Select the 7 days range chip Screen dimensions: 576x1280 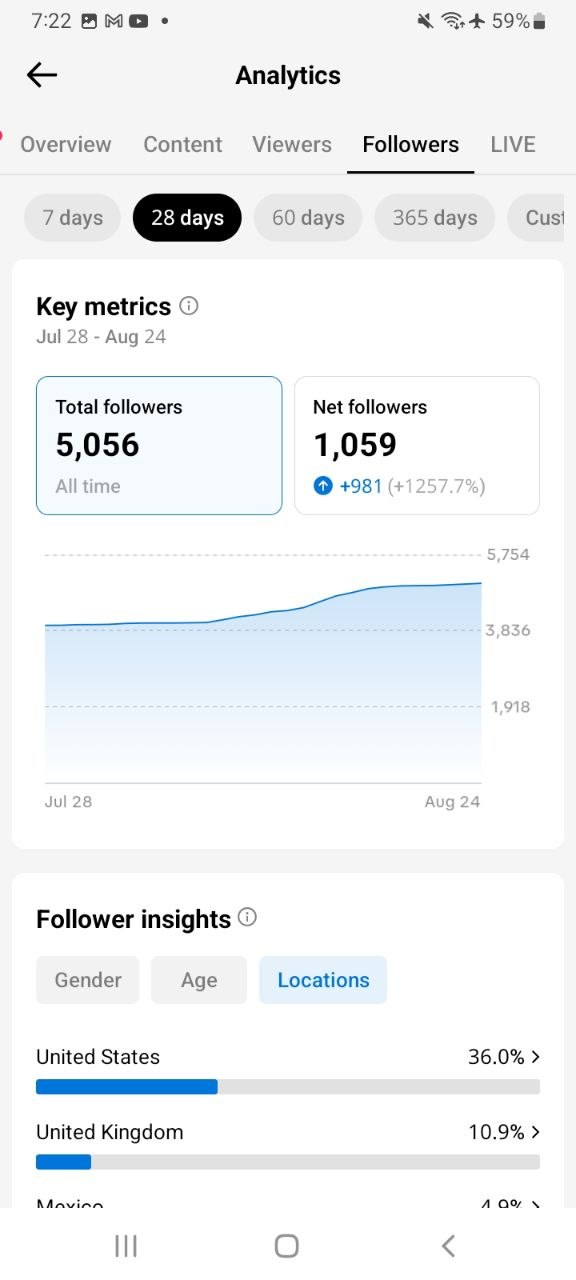coord(72,218)
